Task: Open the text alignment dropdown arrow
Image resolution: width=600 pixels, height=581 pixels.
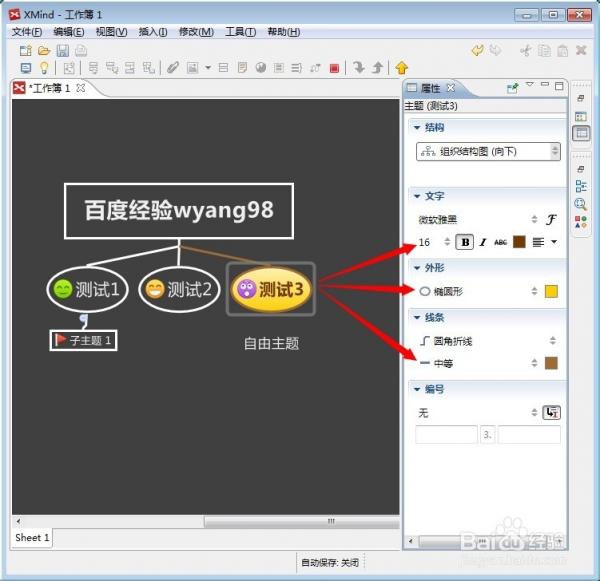Action: click(554, 242)
